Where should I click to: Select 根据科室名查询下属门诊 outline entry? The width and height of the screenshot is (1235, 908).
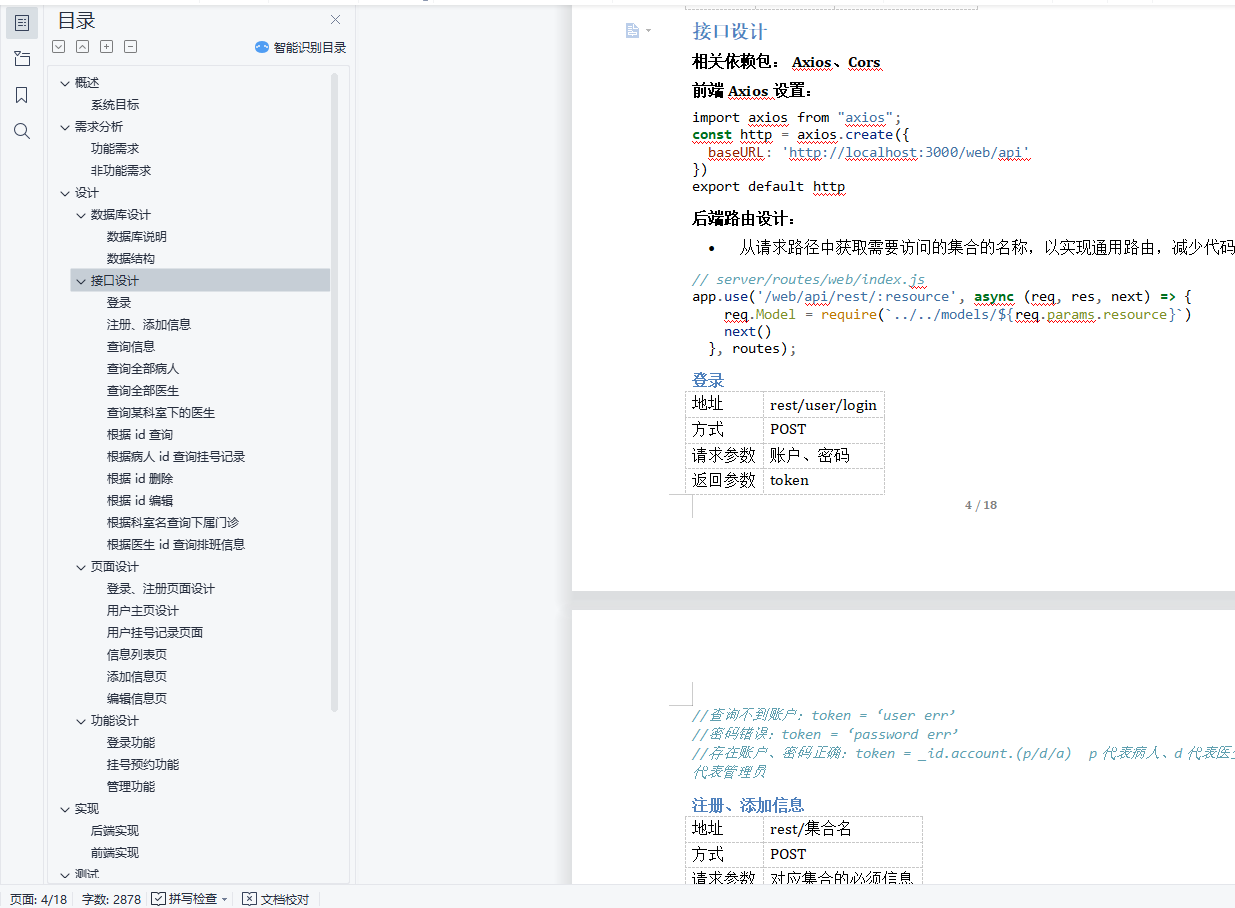(x=173, y=523)
